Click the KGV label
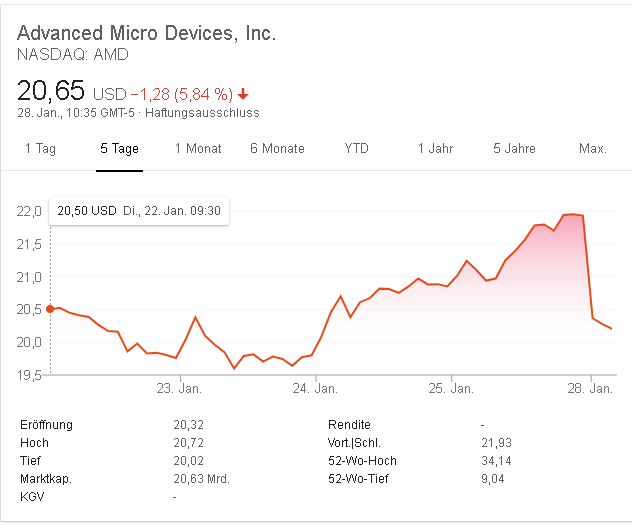 (32, 497)
